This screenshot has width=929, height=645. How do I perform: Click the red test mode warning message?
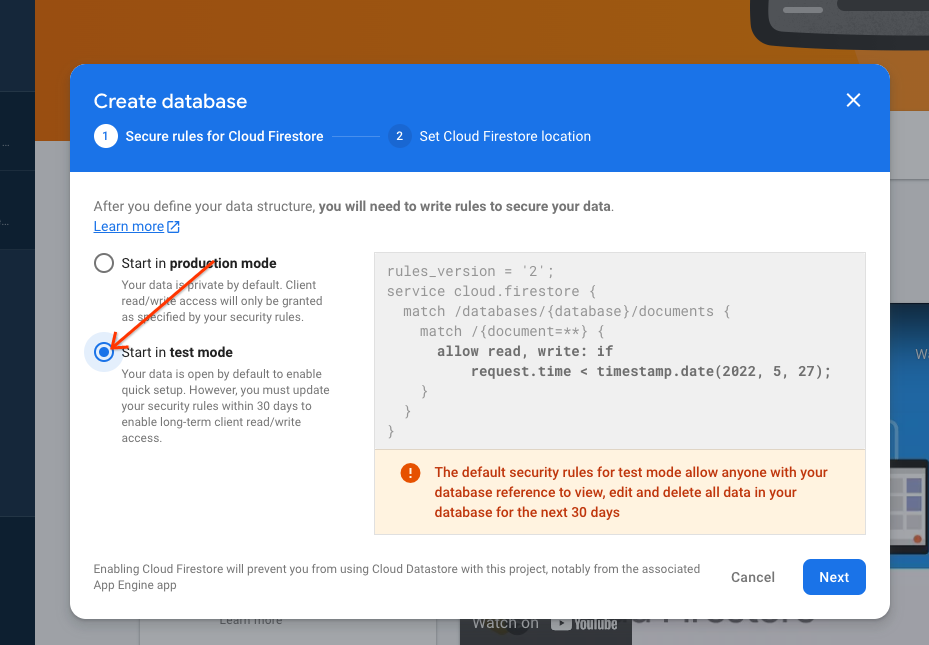point(631,492)
